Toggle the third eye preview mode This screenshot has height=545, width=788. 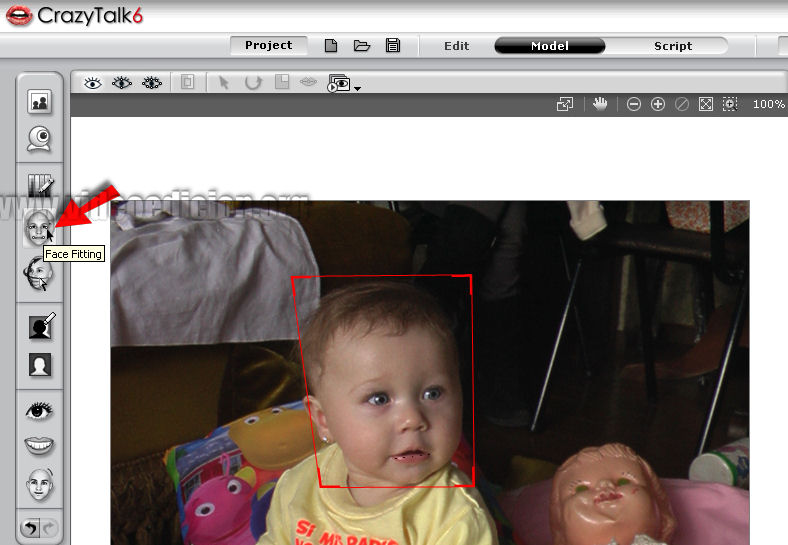coord(152,83)
